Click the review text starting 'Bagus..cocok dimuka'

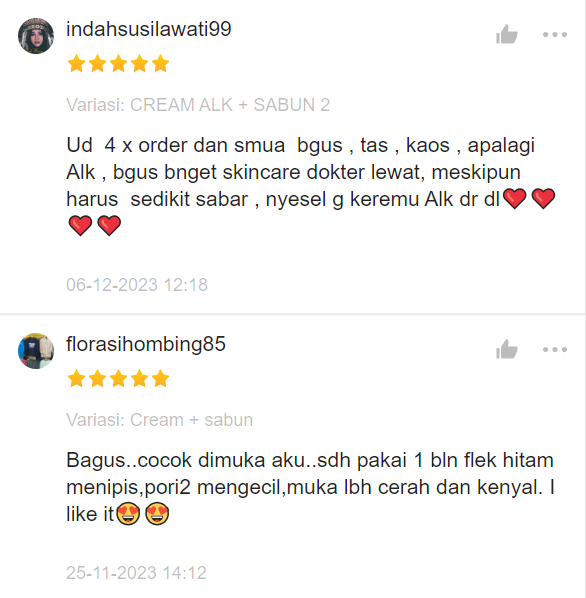[310, 487]
